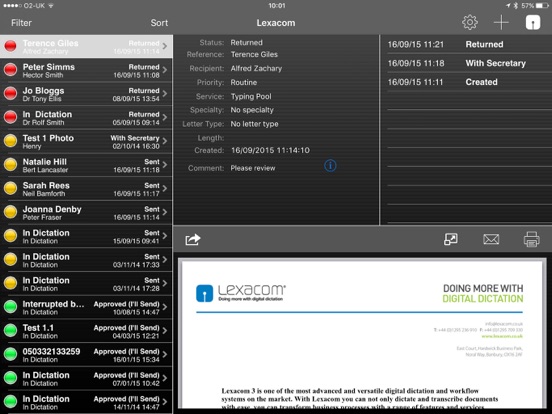
Task: Click yellow status dot for Natalie Hill
Action: tap(11, 164)
